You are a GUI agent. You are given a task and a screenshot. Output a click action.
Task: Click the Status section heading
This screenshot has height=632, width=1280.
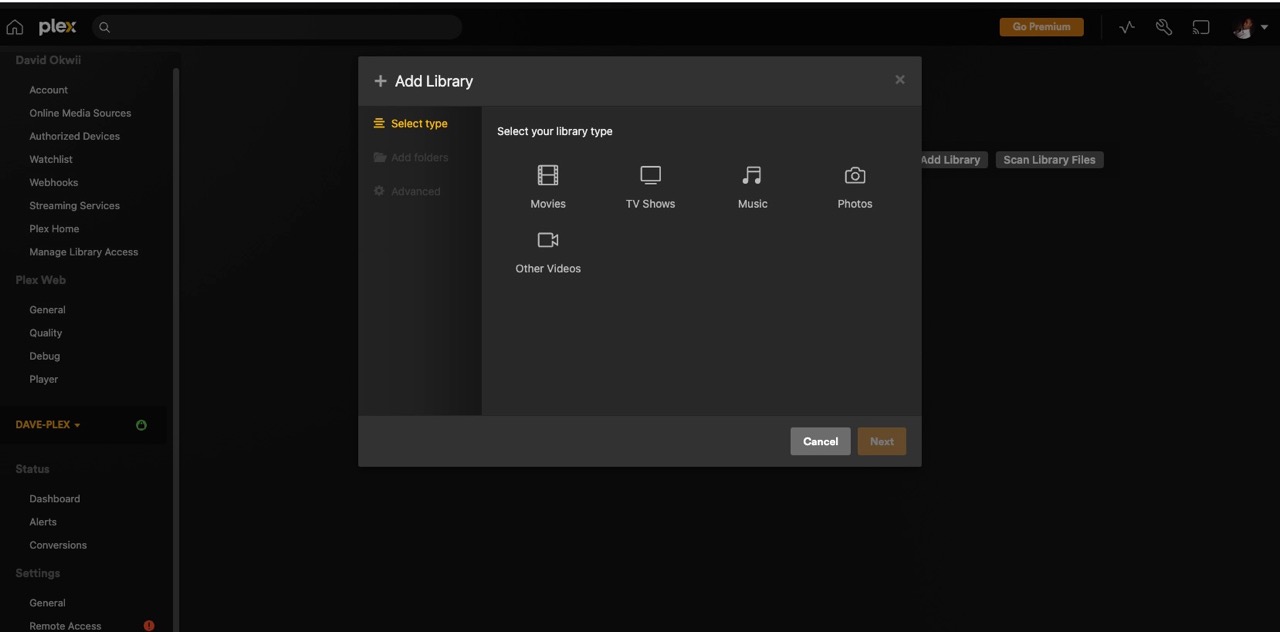[32, 469]
